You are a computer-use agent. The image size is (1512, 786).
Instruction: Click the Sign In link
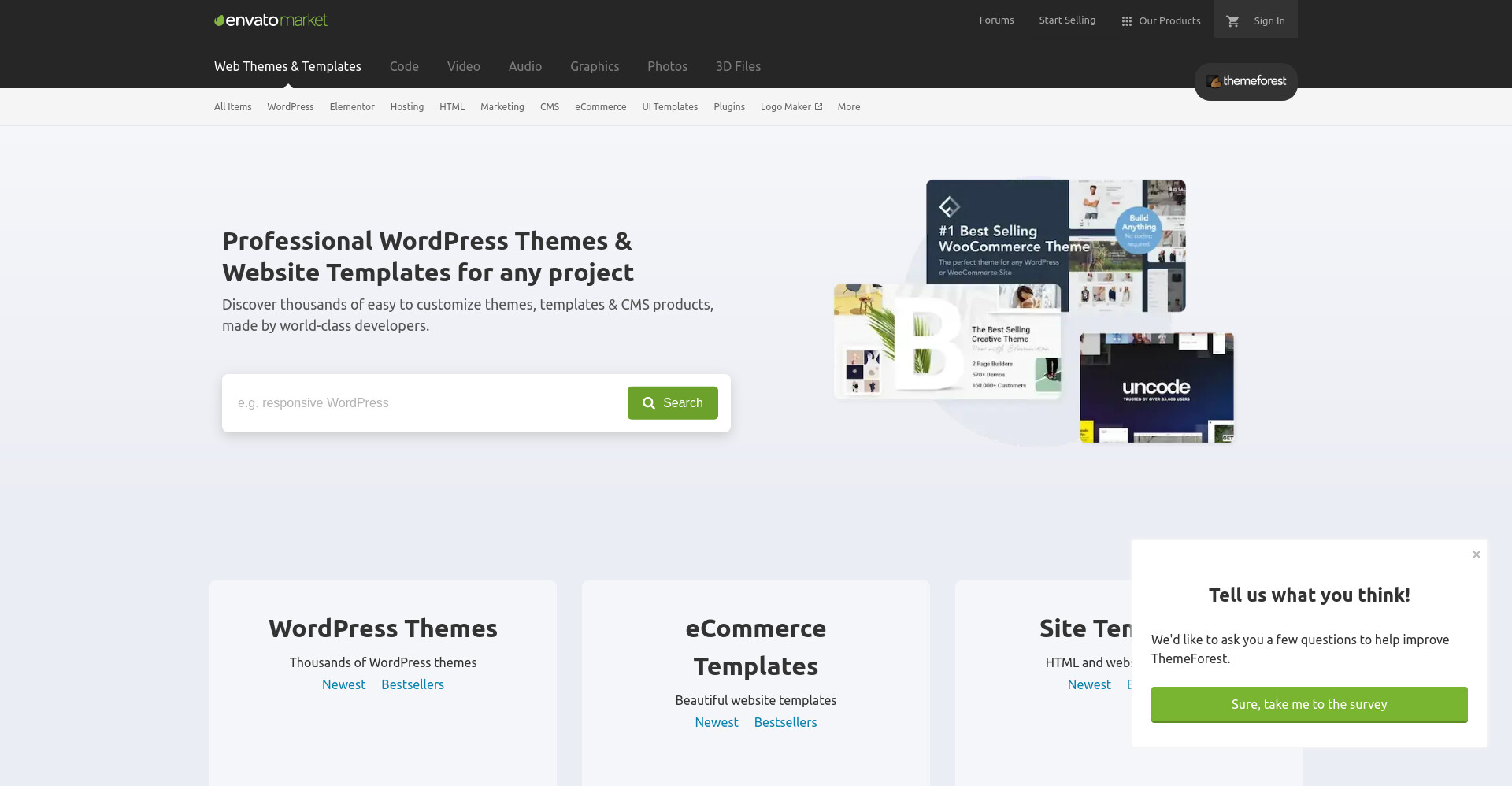[1269, 21]
